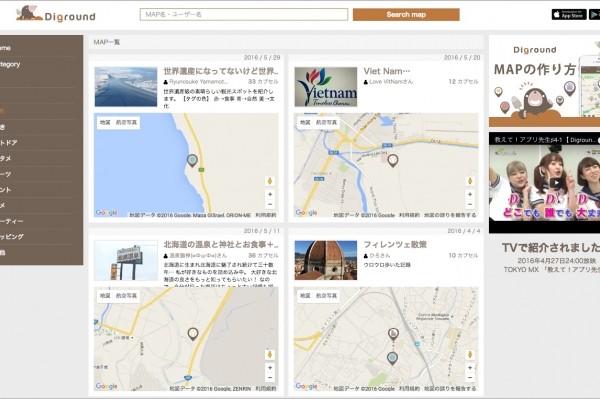Screen dimensions: 600x399
Task: Click 地図の誤りを報告する on フィレンツェ map
Action: coord(450,388)
